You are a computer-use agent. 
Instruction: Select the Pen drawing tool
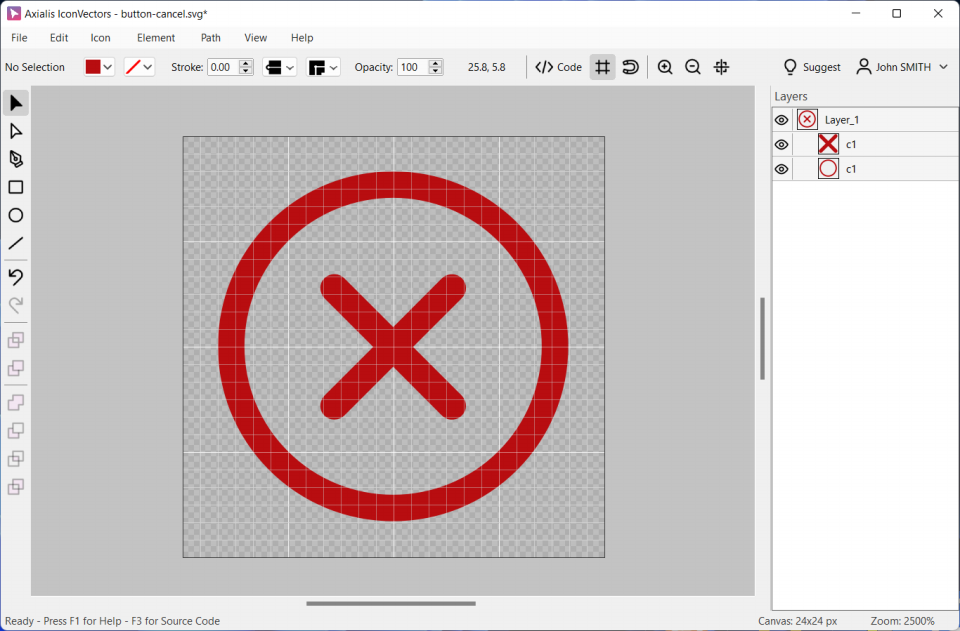click(x=16, y=159)
